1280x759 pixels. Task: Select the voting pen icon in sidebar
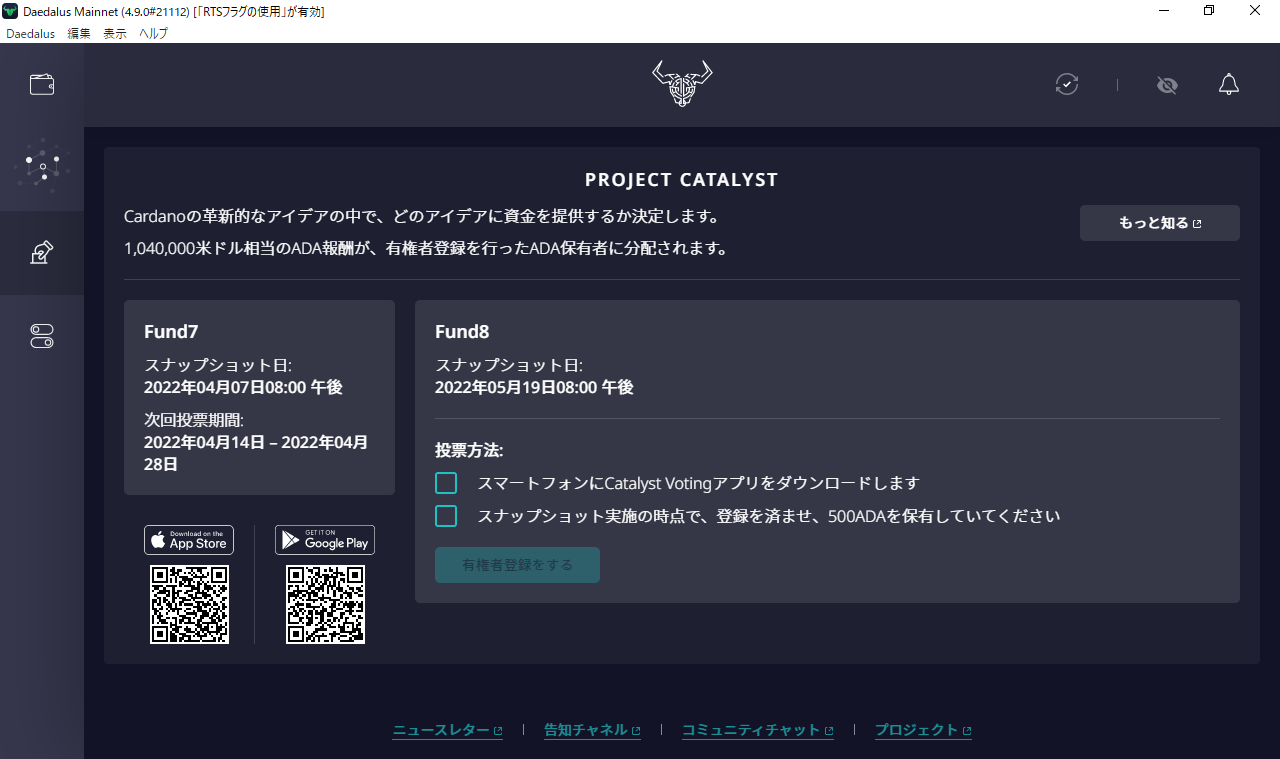coord(42,253)
